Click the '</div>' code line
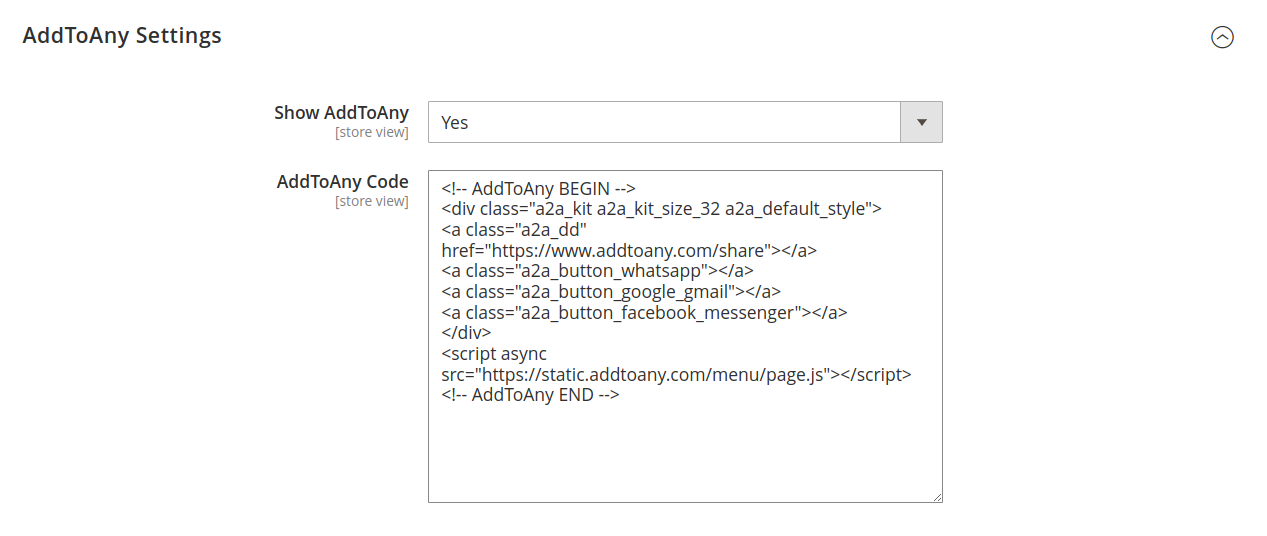This screenshot has height=536, width=1267. click(x=466, y=333)
